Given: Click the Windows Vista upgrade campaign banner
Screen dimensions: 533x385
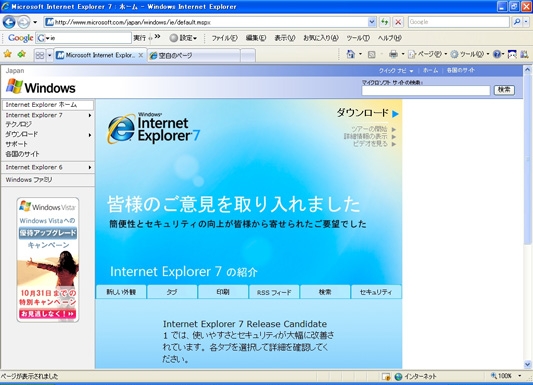Looking at the screenshot, I should pyautogui.click(x=48, y=260).
